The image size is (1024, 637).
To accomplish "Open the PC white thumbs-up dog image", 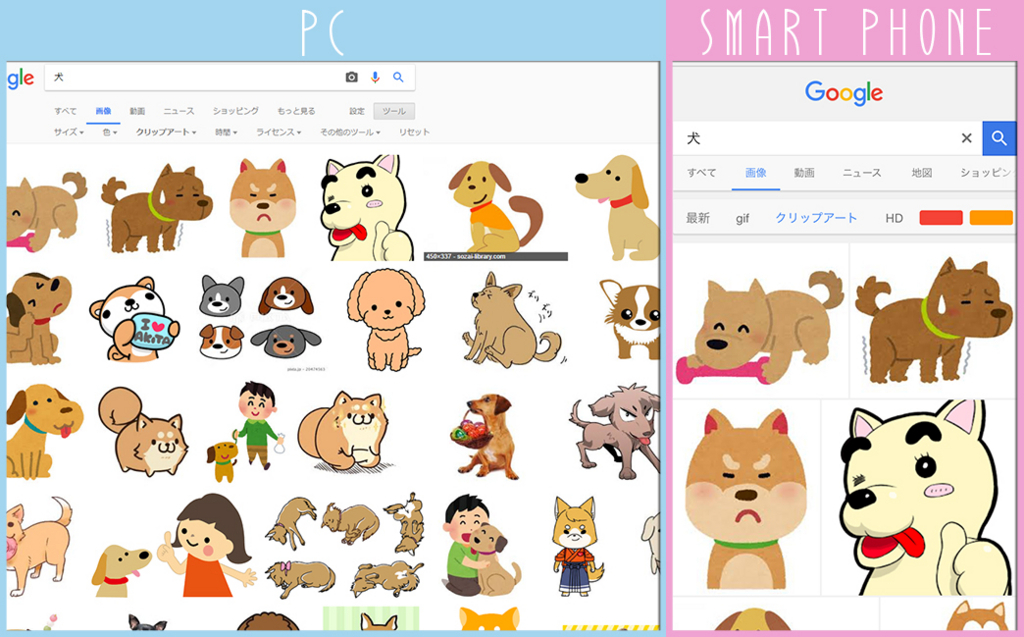I will click(368, 208).
